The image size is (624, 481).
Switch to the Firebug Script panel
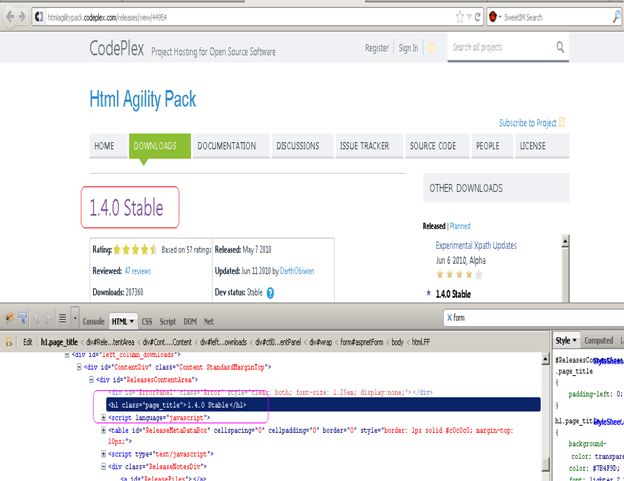[168, 321]
